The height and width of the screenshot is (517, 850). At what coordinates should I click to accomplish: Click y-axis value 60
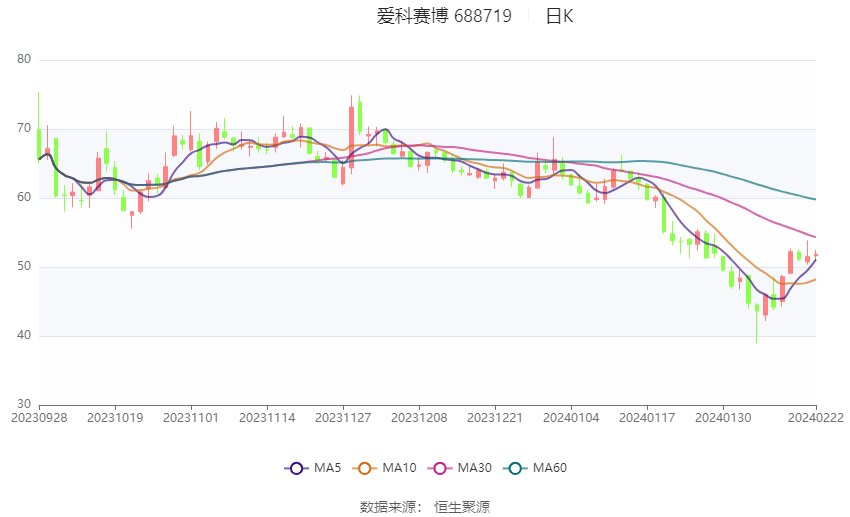[x=24, y=197]
